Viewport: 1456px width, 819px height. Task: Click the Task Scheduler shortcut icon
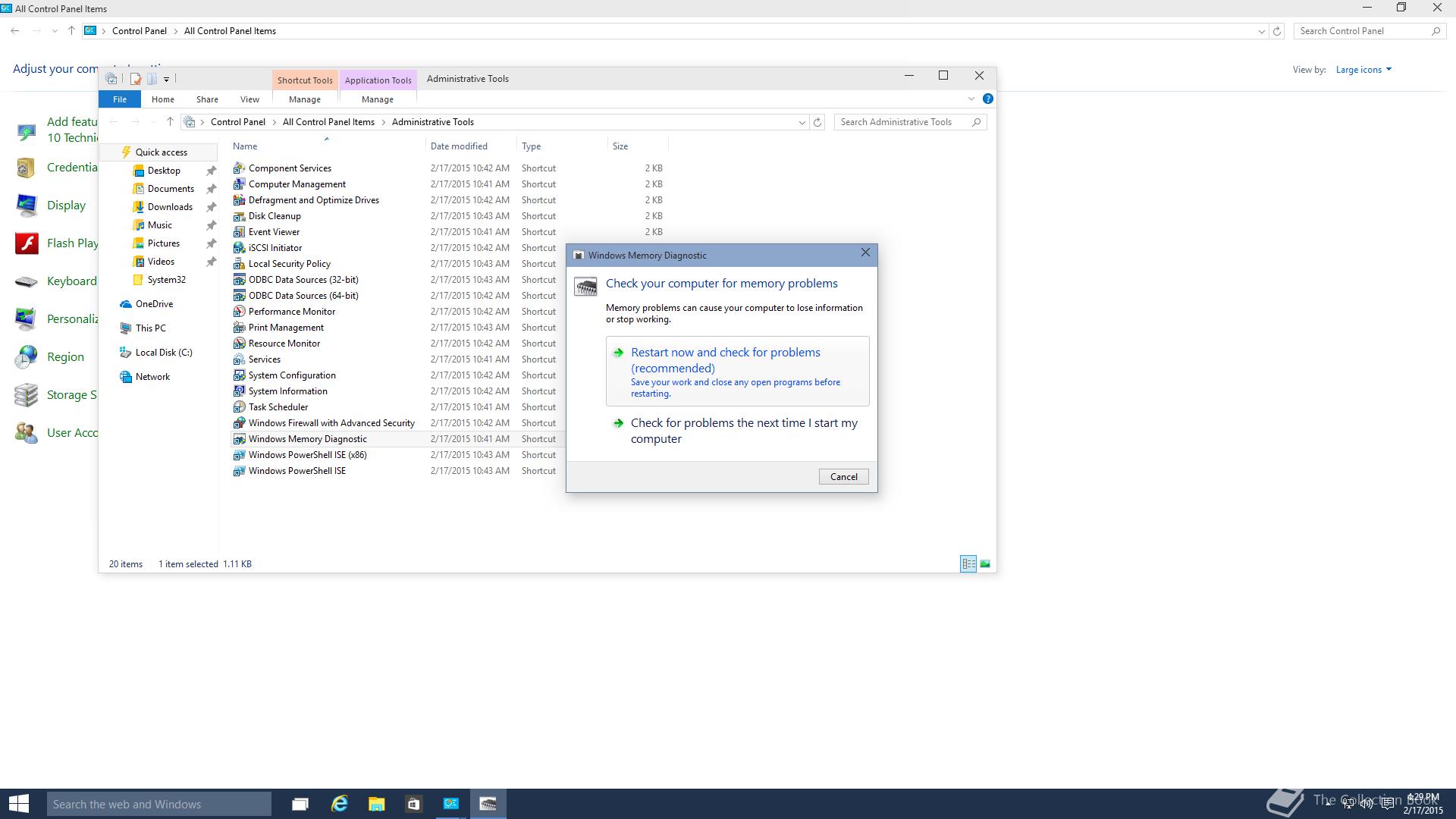pos(239,407)
